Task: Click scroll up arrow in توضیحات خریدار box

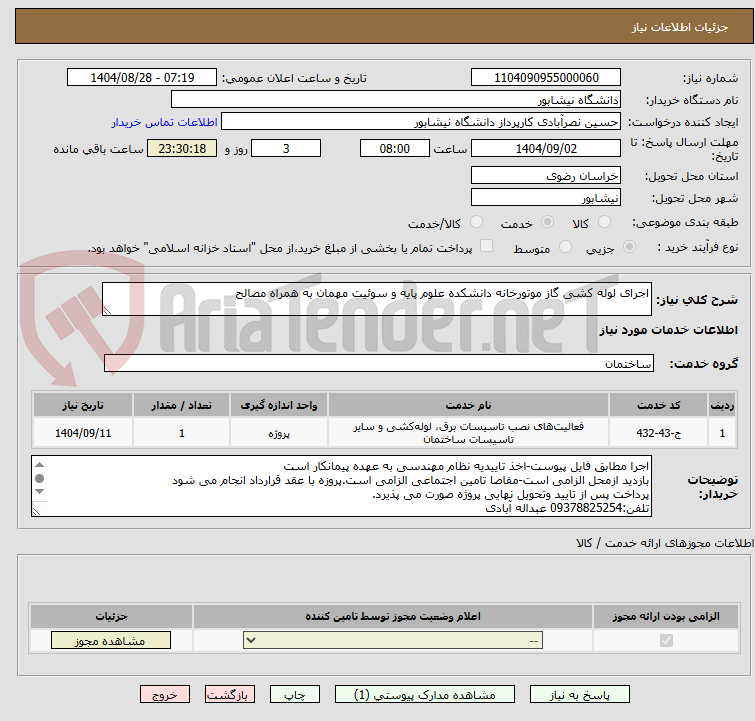Action: click(40, 465)
